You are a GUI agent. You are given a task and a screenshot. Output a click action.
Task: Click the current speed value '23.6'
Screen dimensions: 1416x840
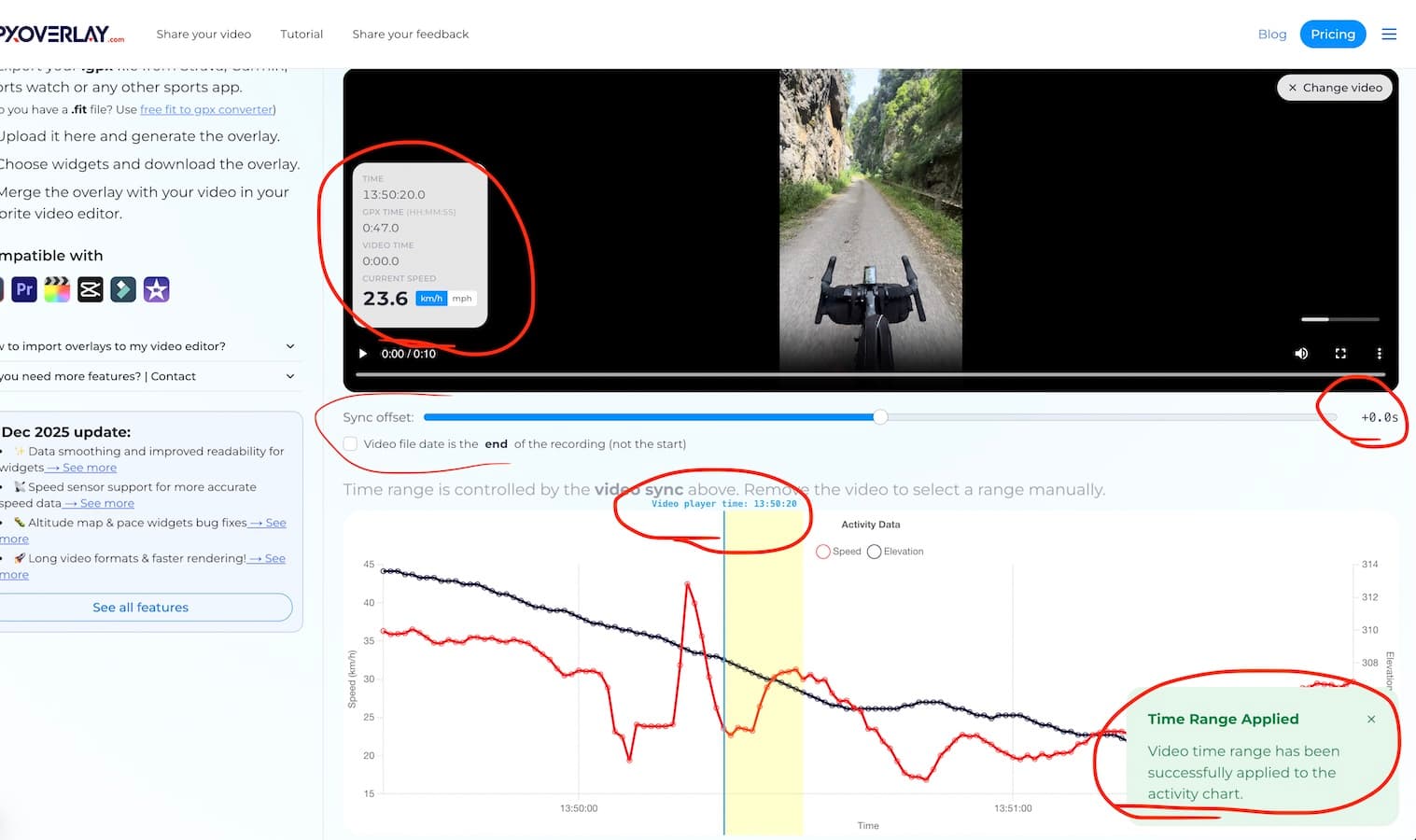(x=386, y=299)
